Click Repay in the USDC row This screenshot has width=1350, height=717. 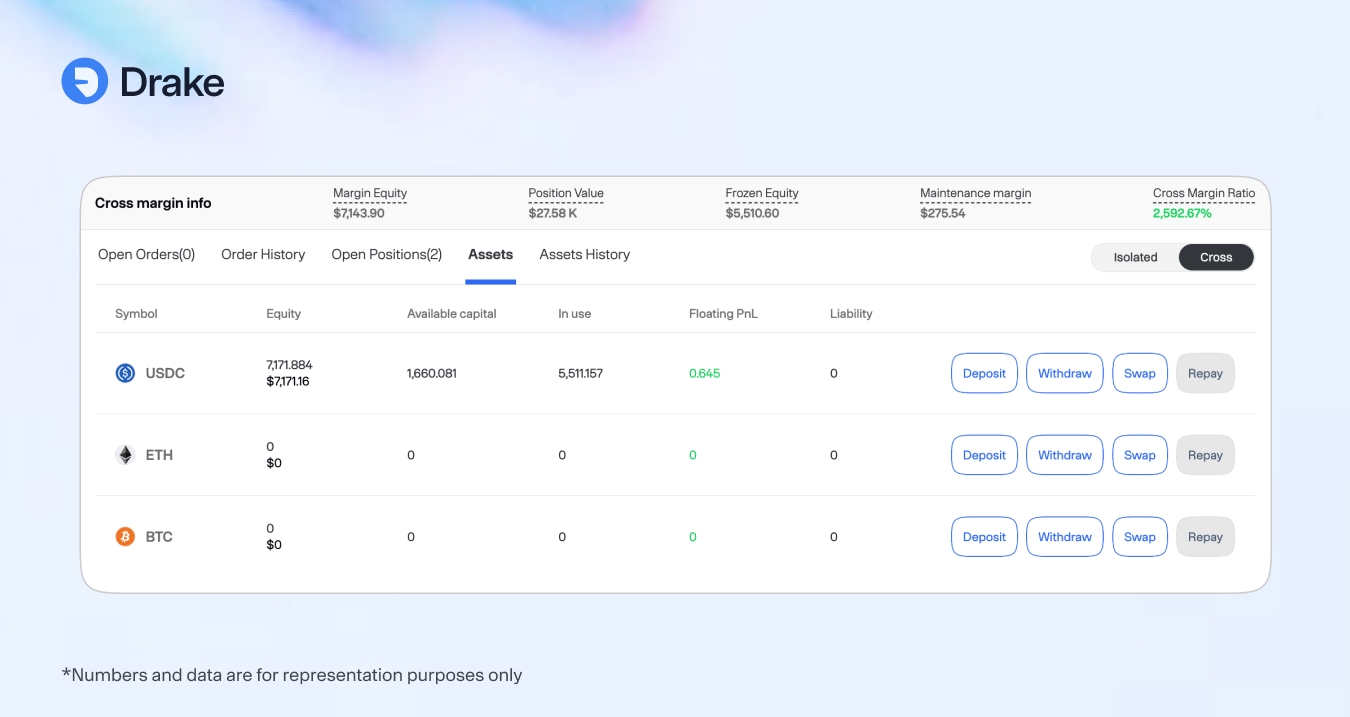[1205, 373]
